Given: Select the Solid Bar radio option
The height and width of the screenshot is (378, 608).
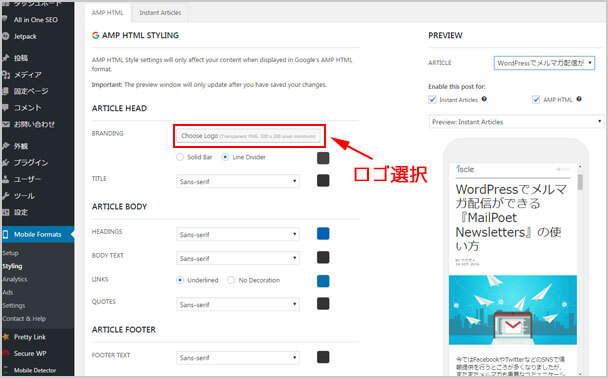Looking at the screenshot, I should (x=180, y=157).
